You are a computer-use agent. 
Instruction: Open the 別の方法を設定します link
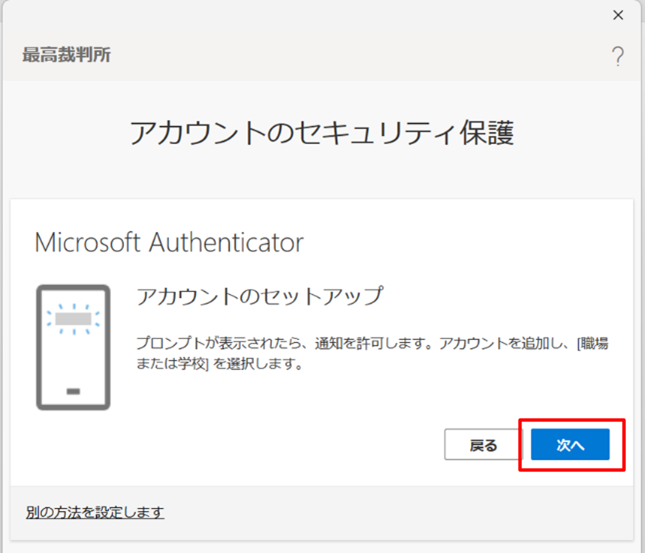95,512
